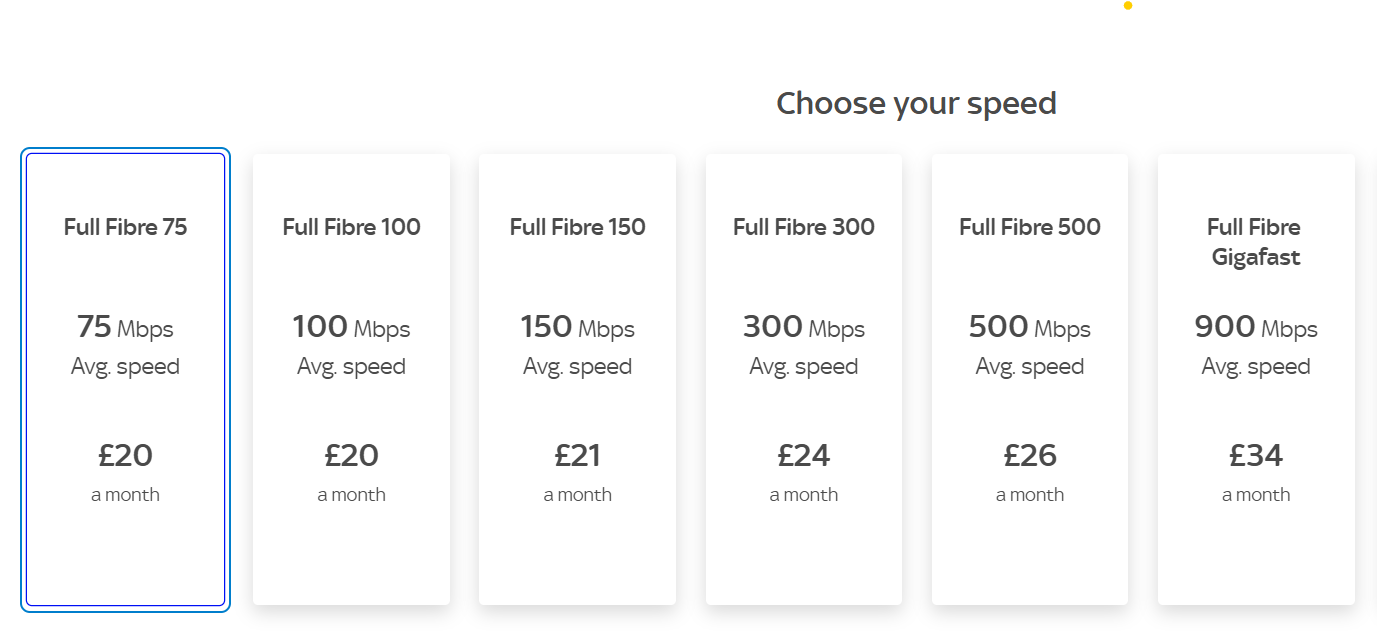
Task: Click the 75 Mbps speed label
Action: pos(125,327)
